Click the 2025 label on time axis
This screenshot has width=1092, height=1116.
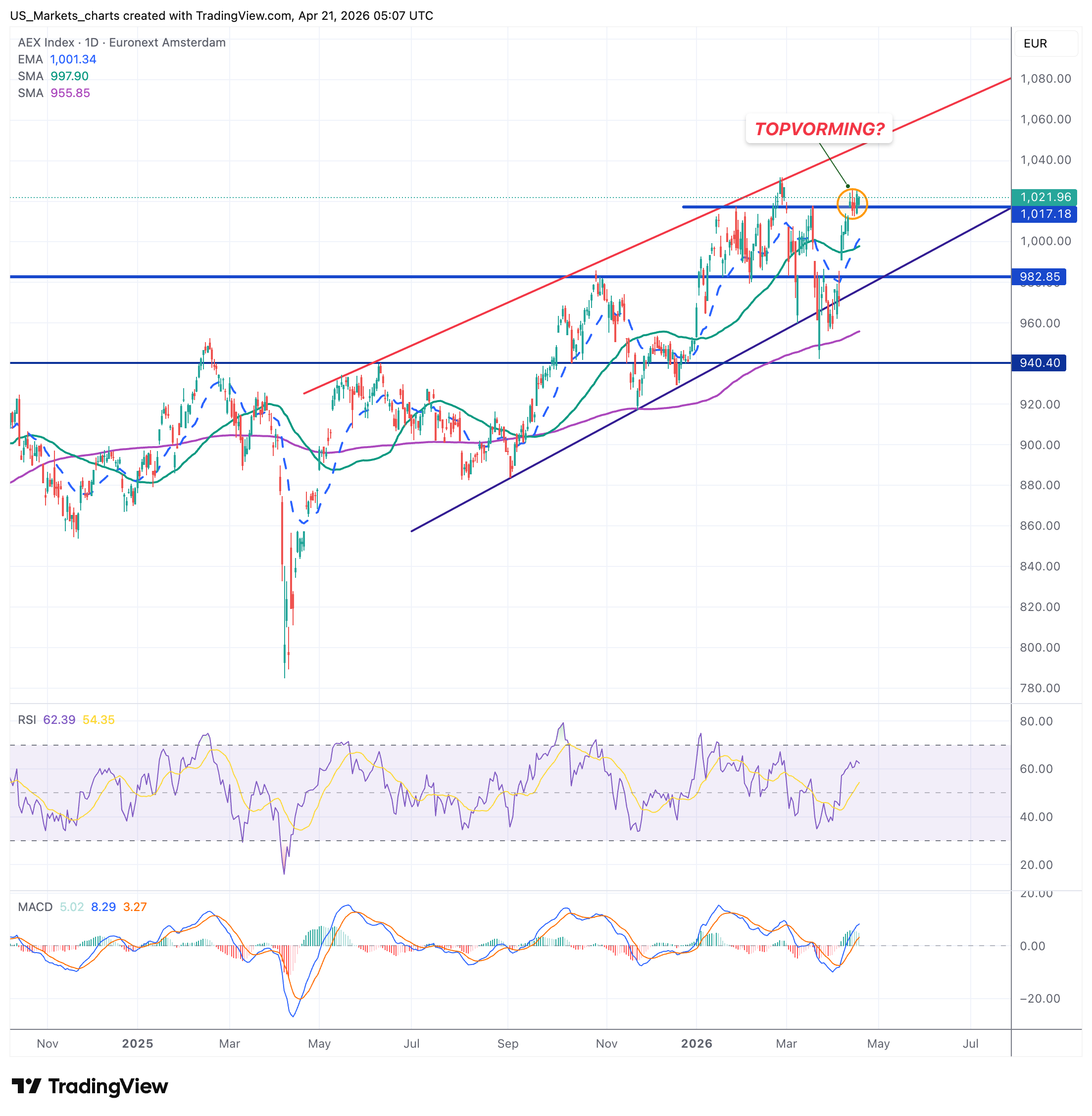138,1043
